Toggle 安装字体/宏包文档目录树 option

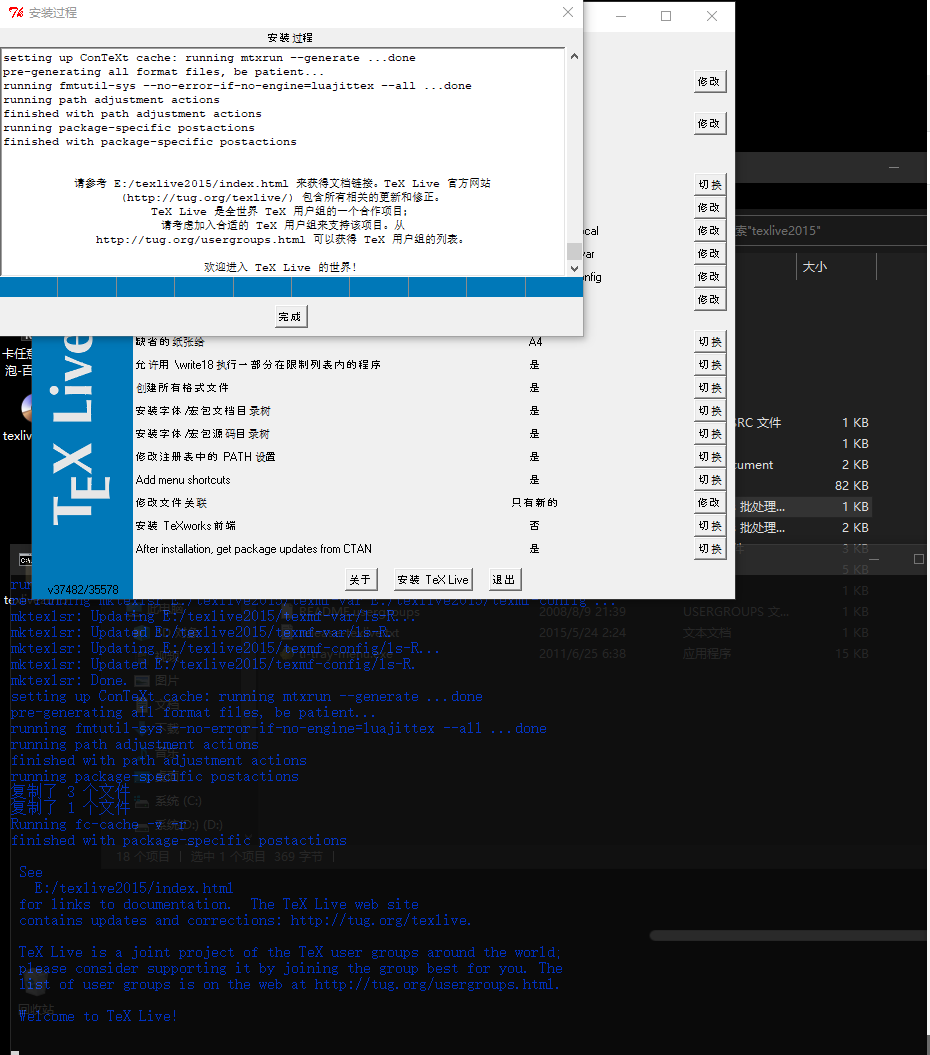[709, 410]
